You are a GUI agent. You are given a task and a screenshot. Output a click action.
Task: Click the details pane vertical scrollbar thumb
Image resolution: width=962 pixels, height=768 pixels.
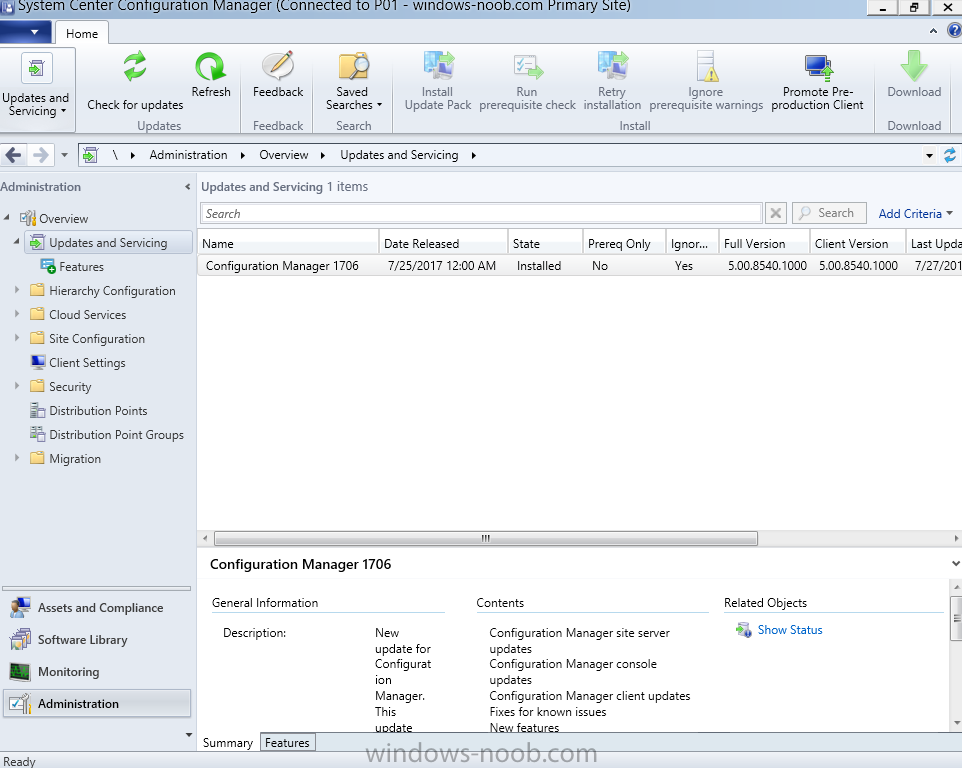click(956, 618)
